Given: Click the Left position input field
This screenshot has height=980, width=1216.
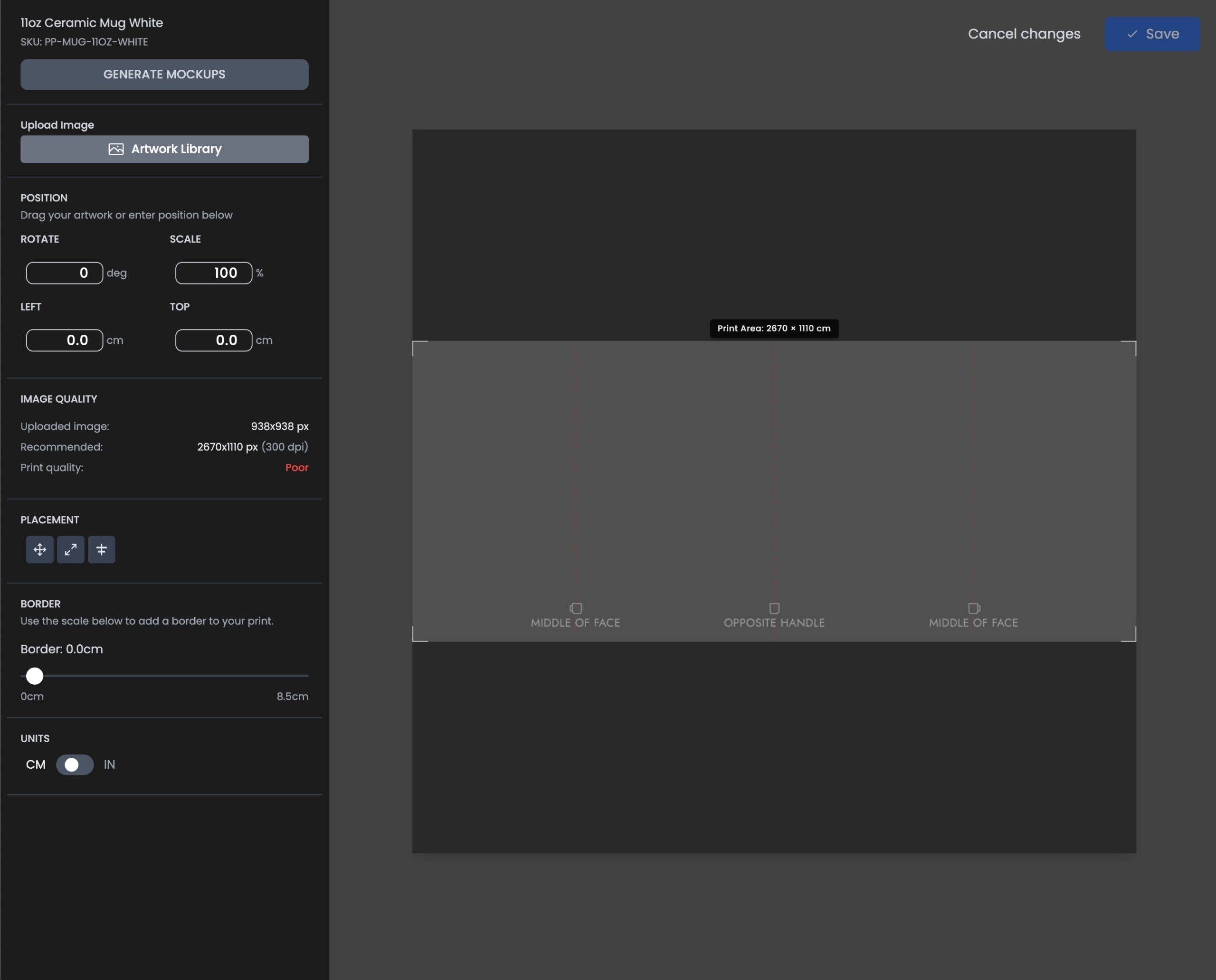Looking at the screenshot, I should point(65,340).
